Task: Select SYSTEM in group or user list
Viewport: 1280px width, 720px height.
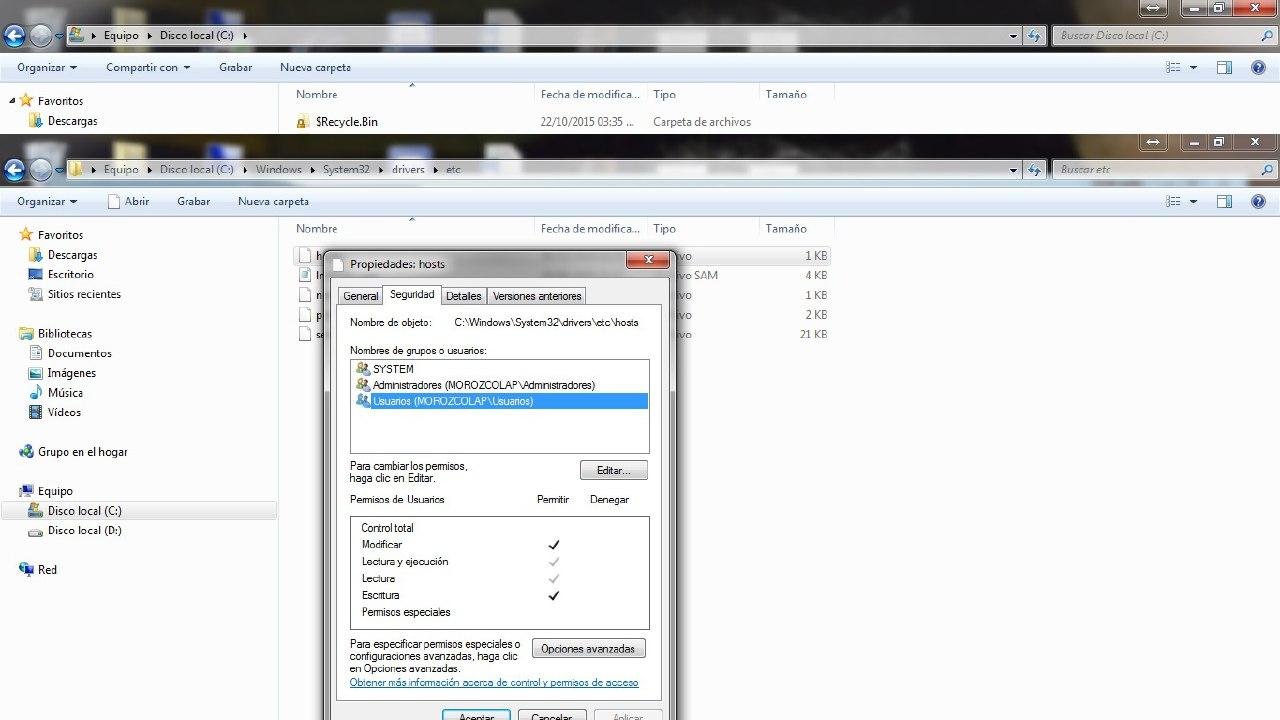Action: tap(393, 369)
